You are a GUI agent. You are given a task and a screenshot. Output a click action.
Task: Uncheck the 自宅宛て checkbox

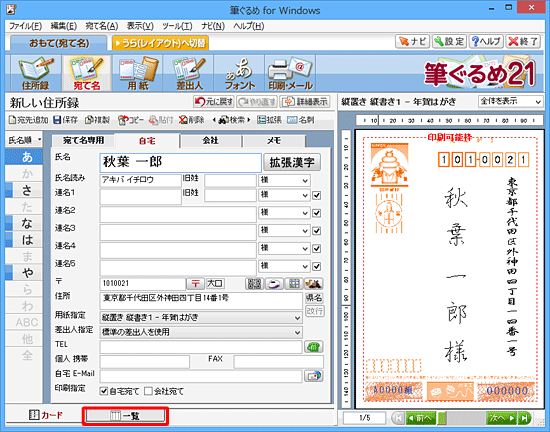104,391
